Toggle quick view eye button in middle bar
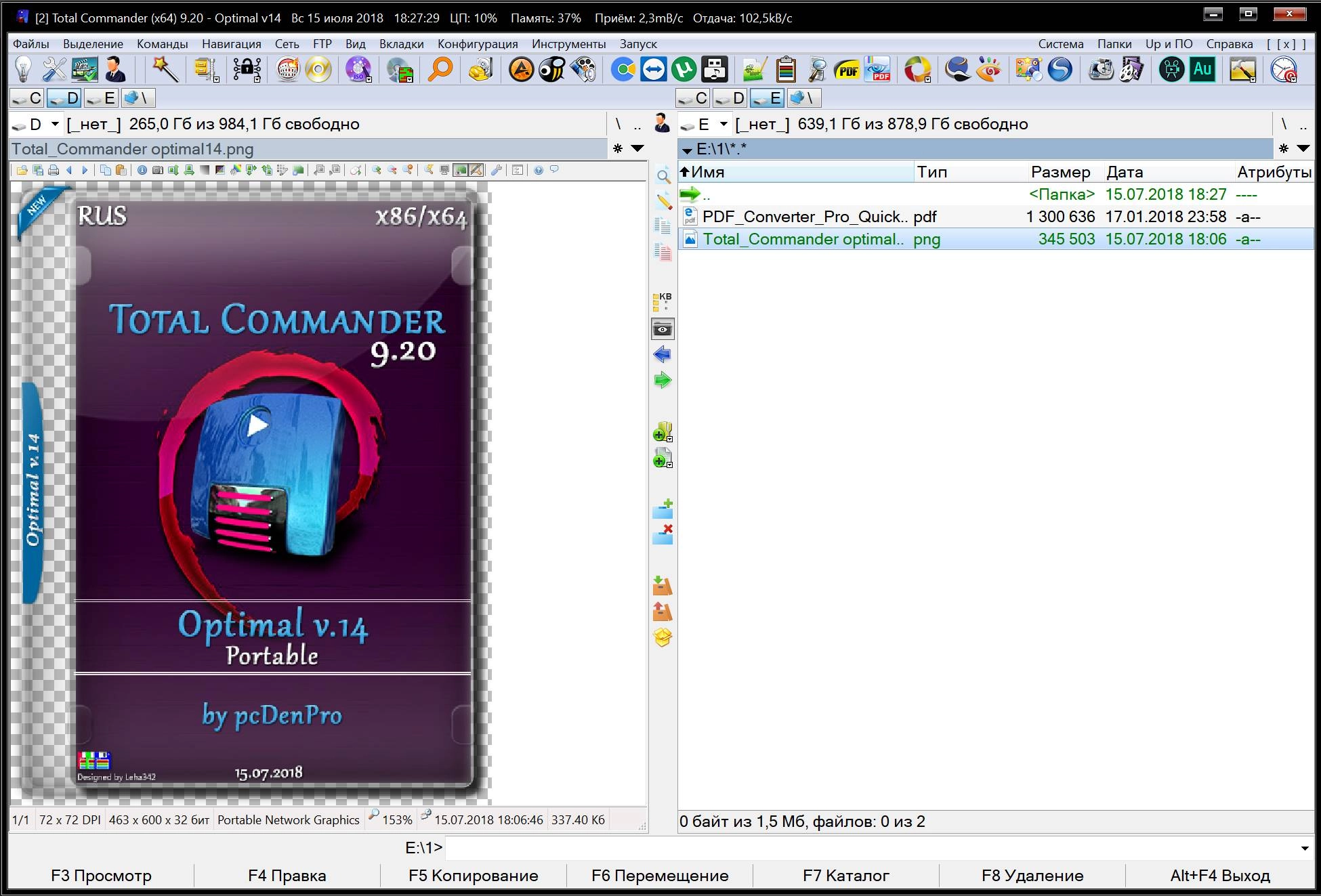1321x896 pixels. click(663, 329)
